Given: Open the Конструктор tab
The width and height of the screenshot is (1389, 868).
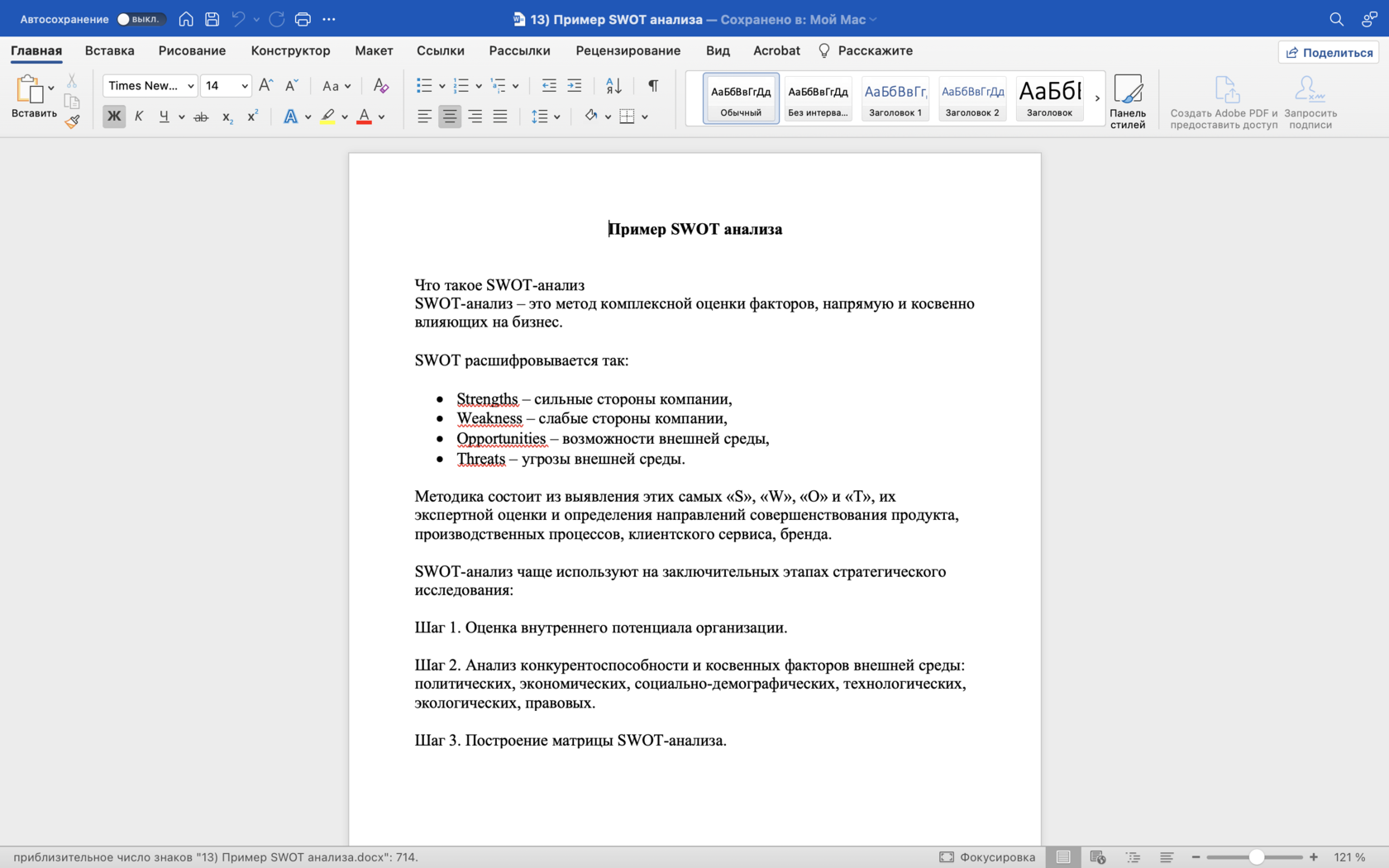Looking at the screenshot, I should coord(290,50).
